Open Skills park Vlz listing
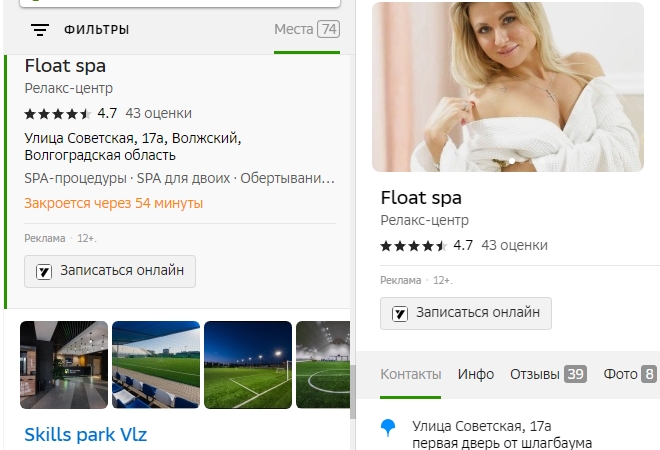This screenshot has width=660, height=450. pyautogui.click(x=85, y=435)
